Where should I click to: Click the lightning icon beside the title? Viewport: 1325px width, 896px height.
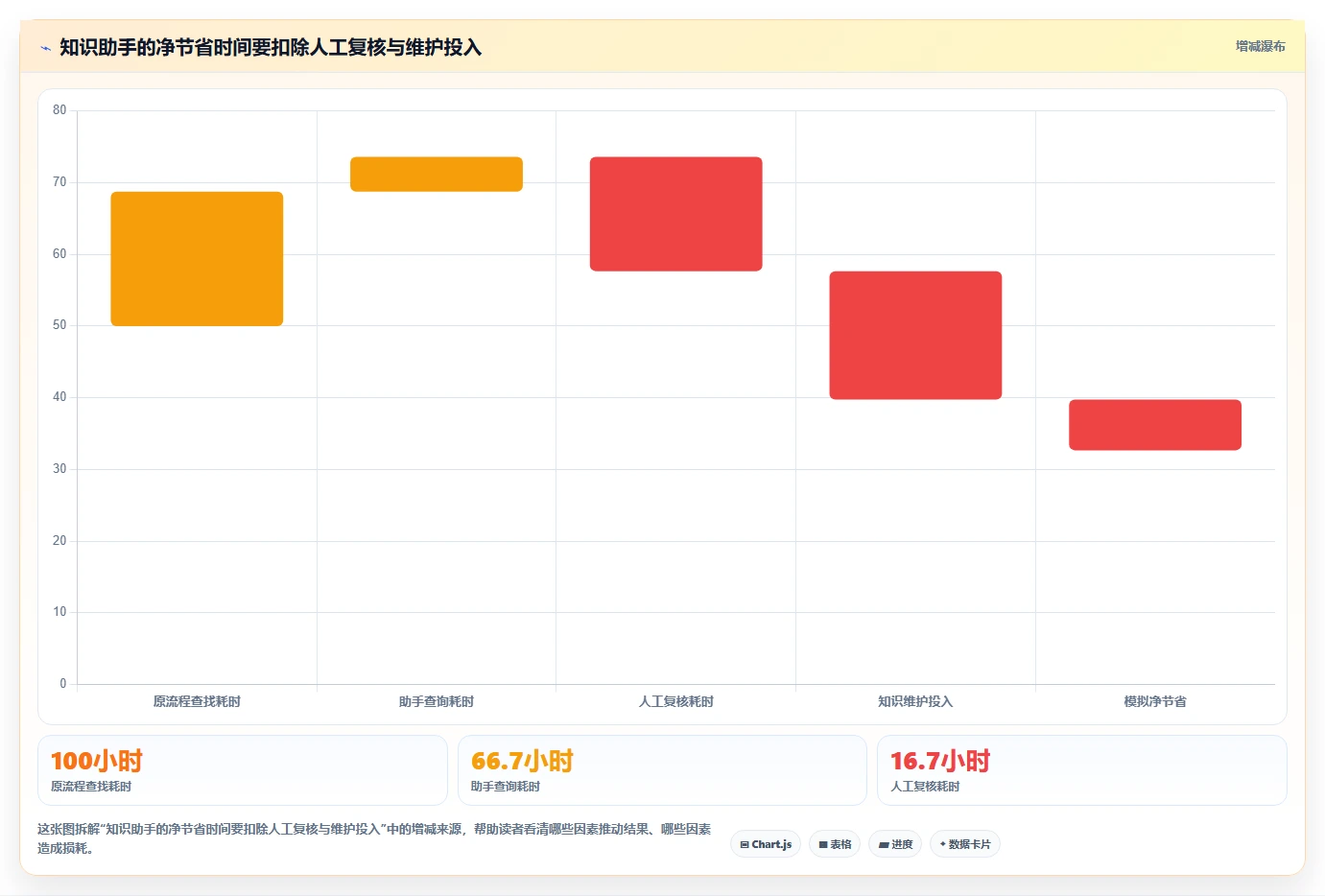45,48
